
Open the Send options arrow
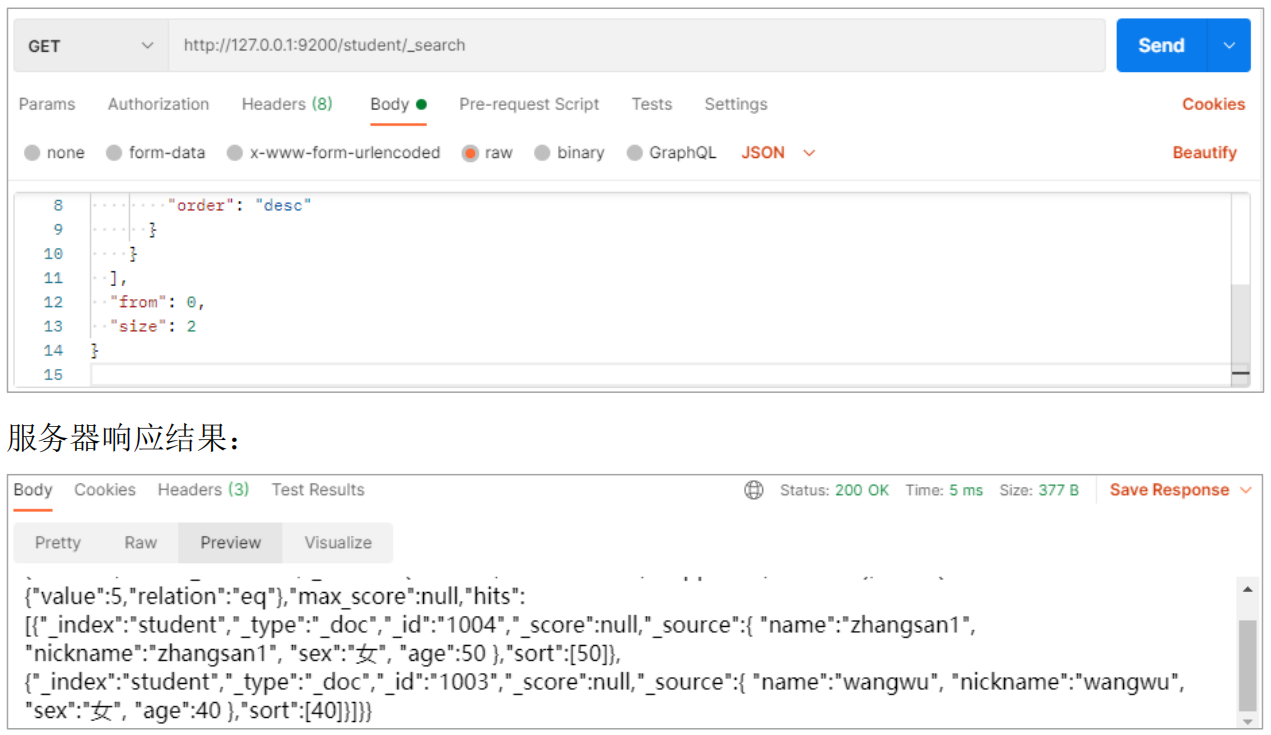click(1230, 46)
